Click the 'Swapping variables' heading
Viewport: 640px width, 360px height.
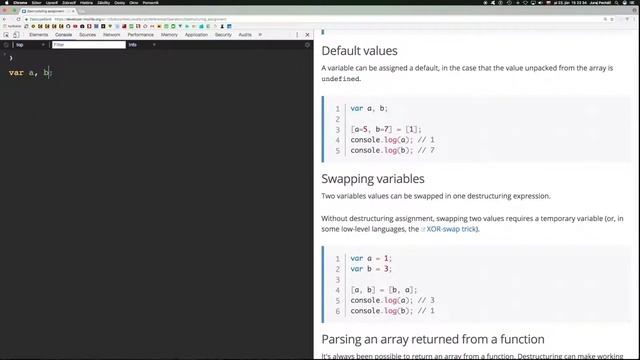coord(373,179)
